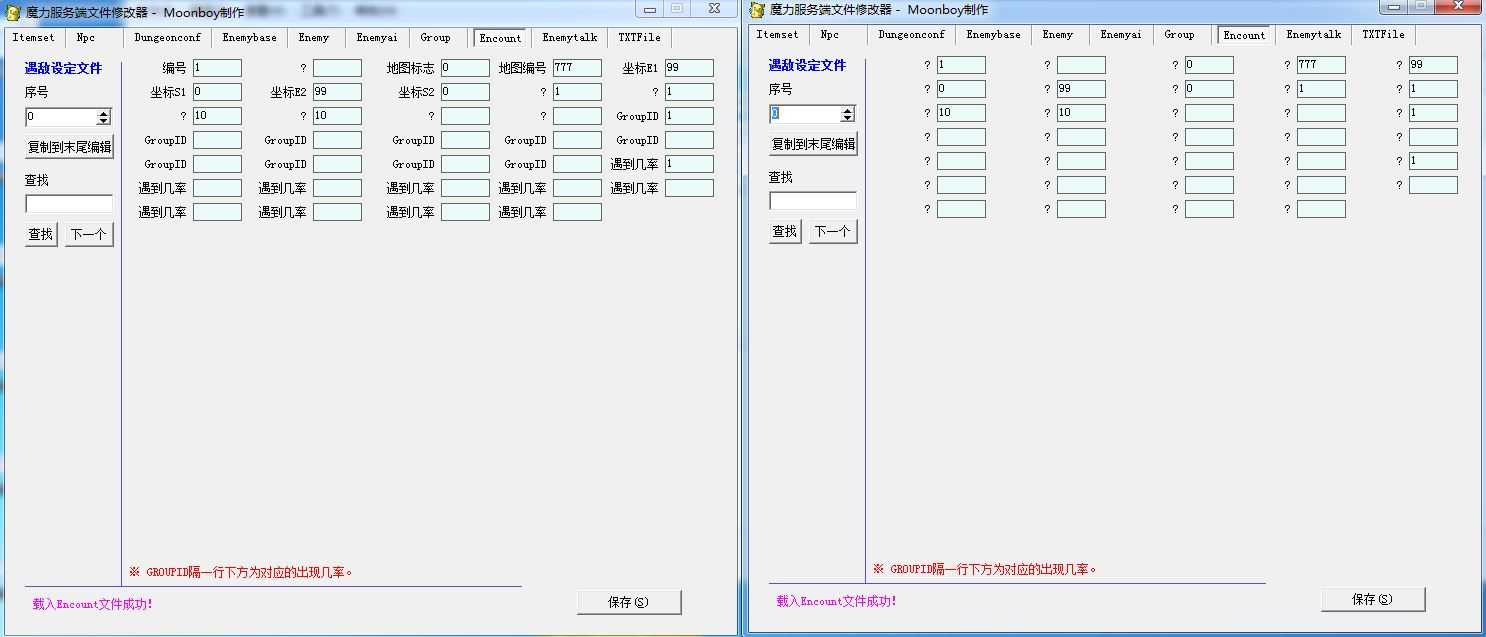This screenshot has width=1486, height=637.
Task: Click 下一个 button in the left window
Action: point(90,234)
